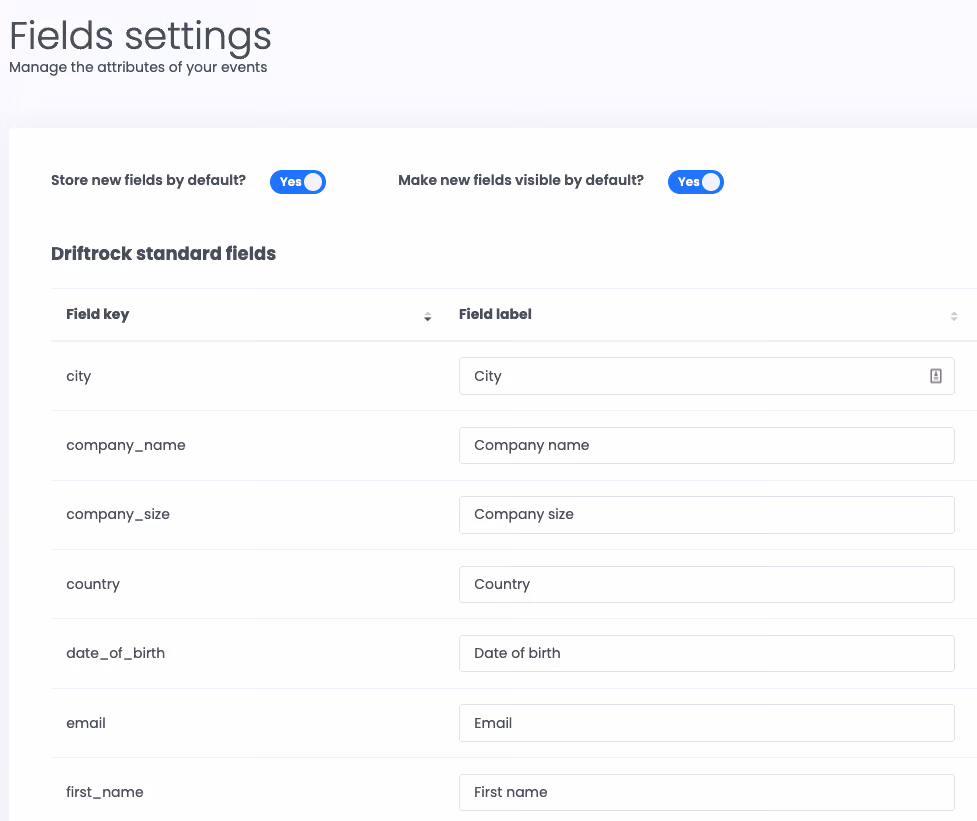Click the Manage the attributes subtitle text
This screenshot has height=821, width=977.
(138, 67)
